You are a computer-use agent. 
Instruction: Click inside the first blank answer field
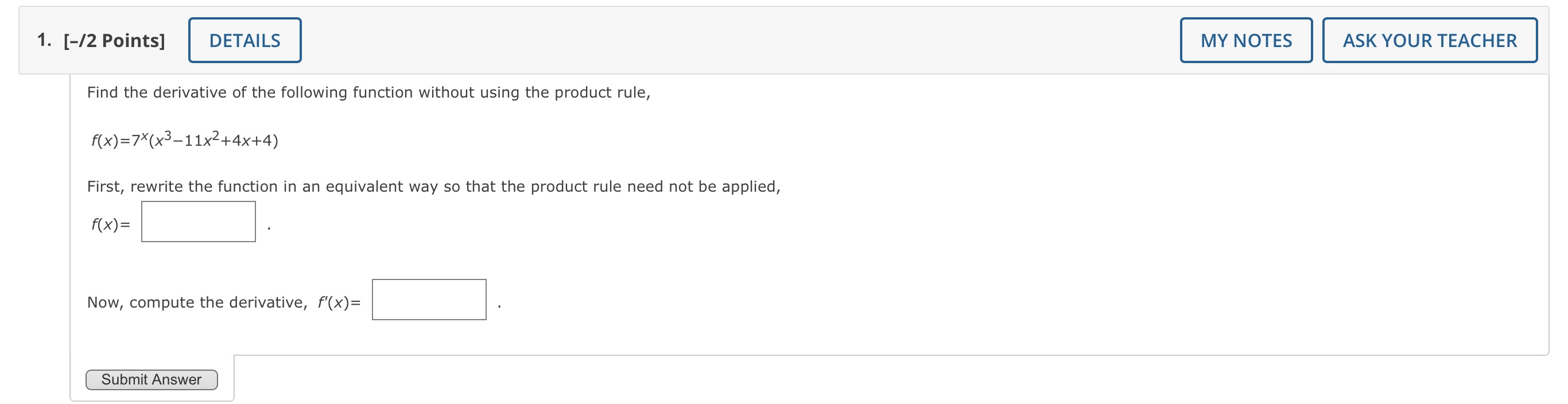pyautogui.click(x=197, y=222)
